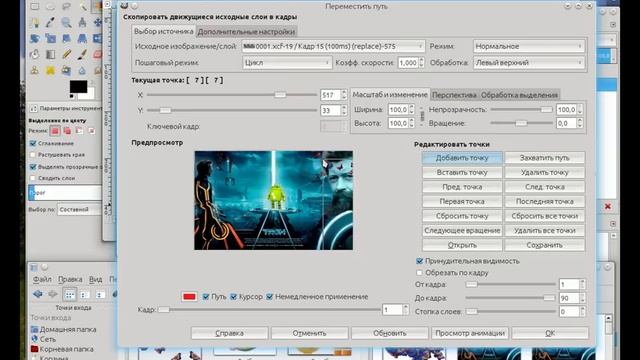Open Пошаговый режим Цикл dropdown
The width and height of the screenshot is (640, 360).
(x=287, y=63)
